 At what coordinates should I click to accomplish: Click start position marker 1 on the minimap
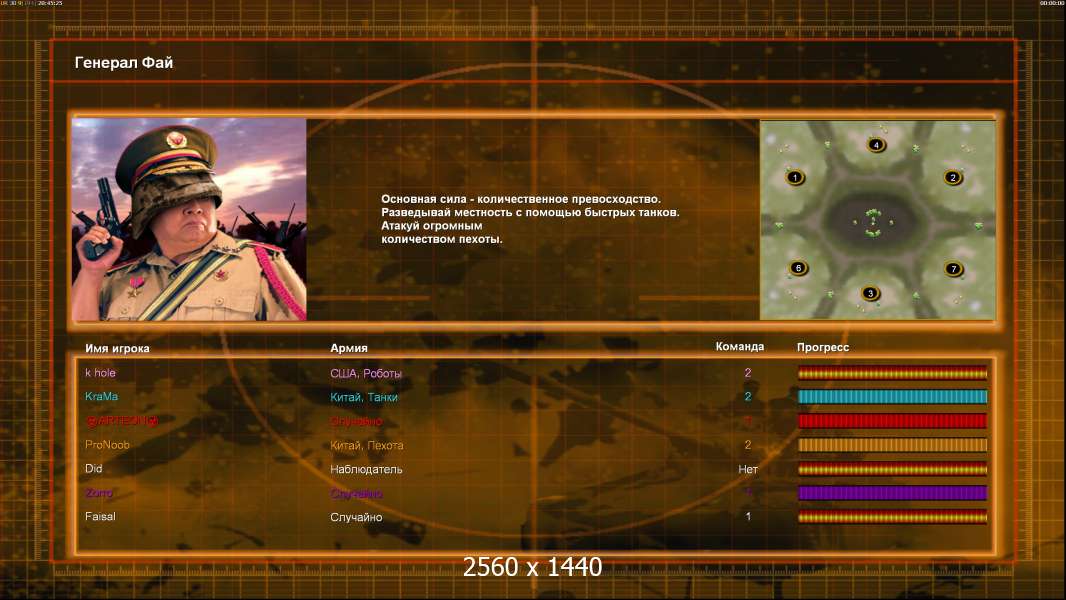[795, 177]
